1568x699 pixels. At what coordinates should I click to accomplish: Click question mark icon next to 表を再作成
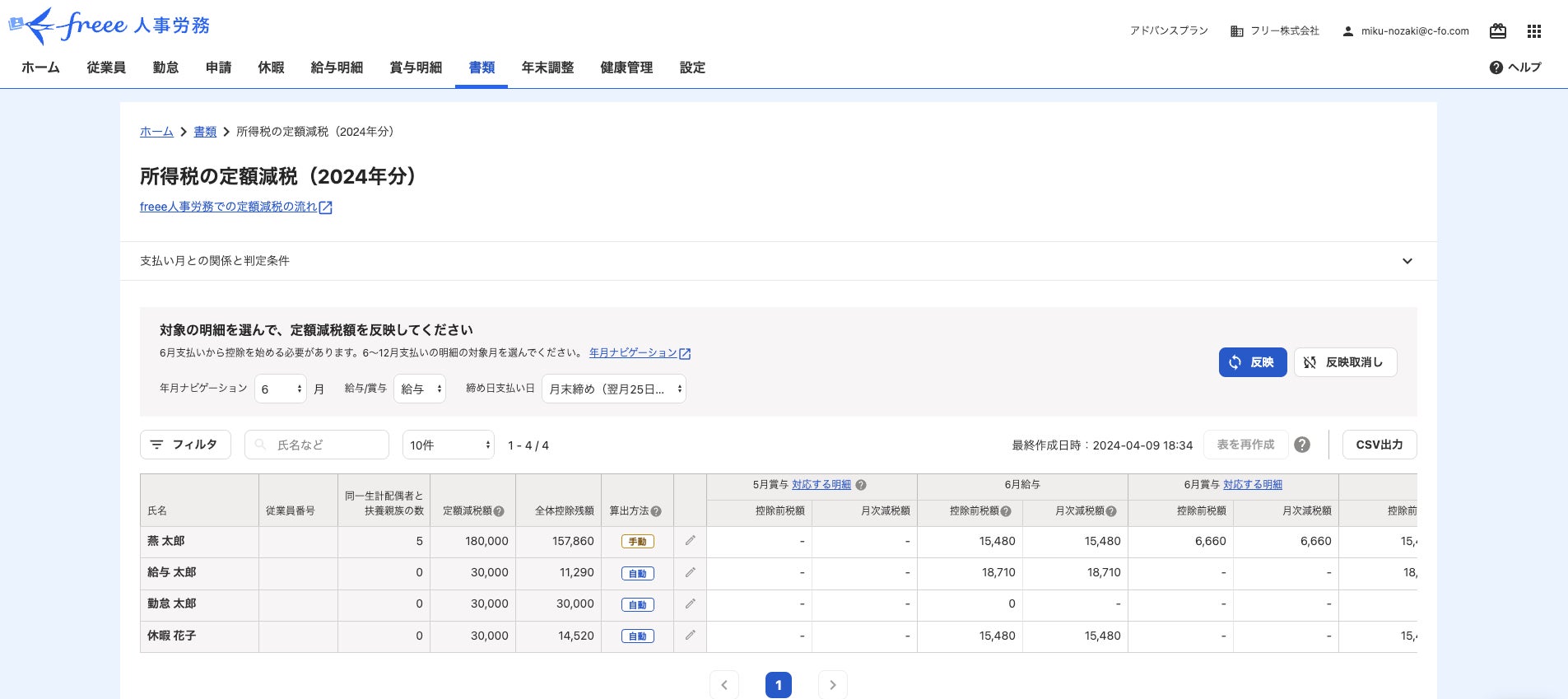pyautogui.click(x=1302, y=445)
